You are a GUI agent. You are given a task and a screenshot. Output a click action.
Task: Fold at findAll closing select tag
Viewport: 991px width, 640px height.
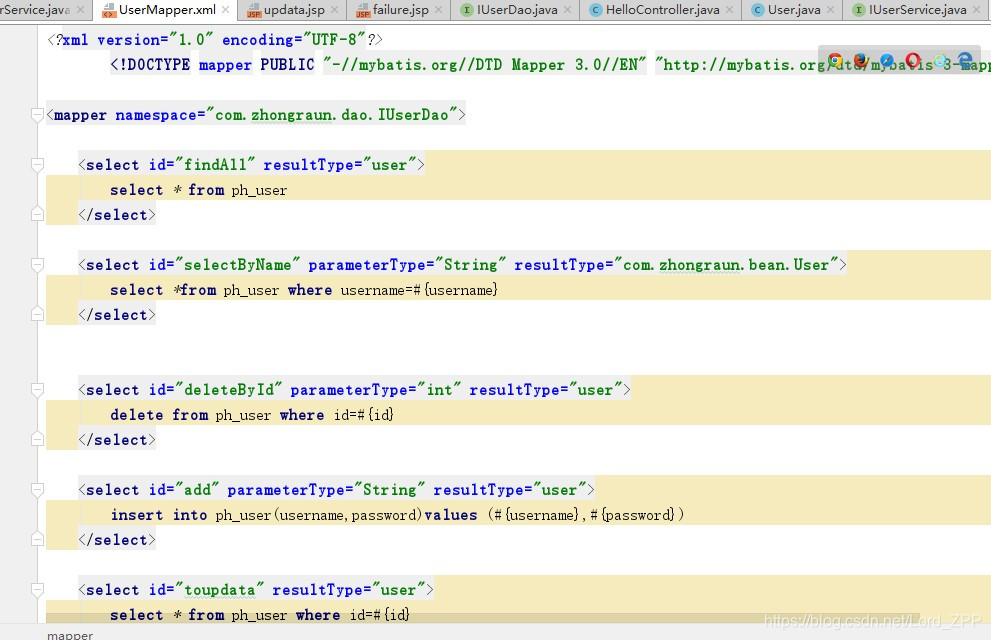37,214
